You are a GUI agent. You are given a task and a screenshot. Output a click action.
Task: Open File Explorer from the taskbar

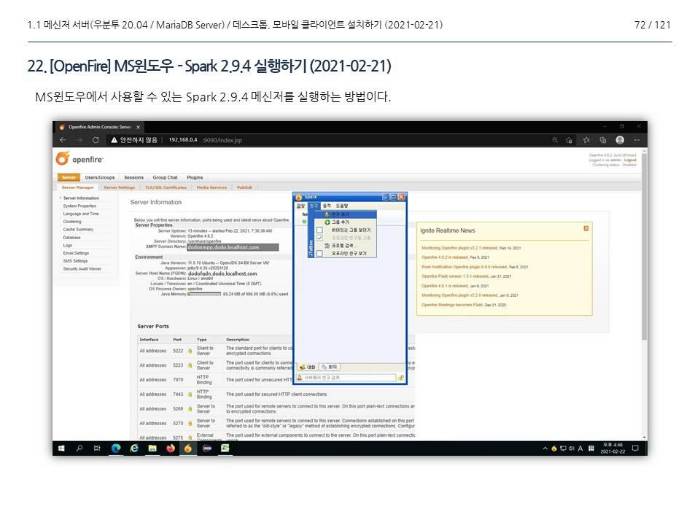tap(152, 448)
